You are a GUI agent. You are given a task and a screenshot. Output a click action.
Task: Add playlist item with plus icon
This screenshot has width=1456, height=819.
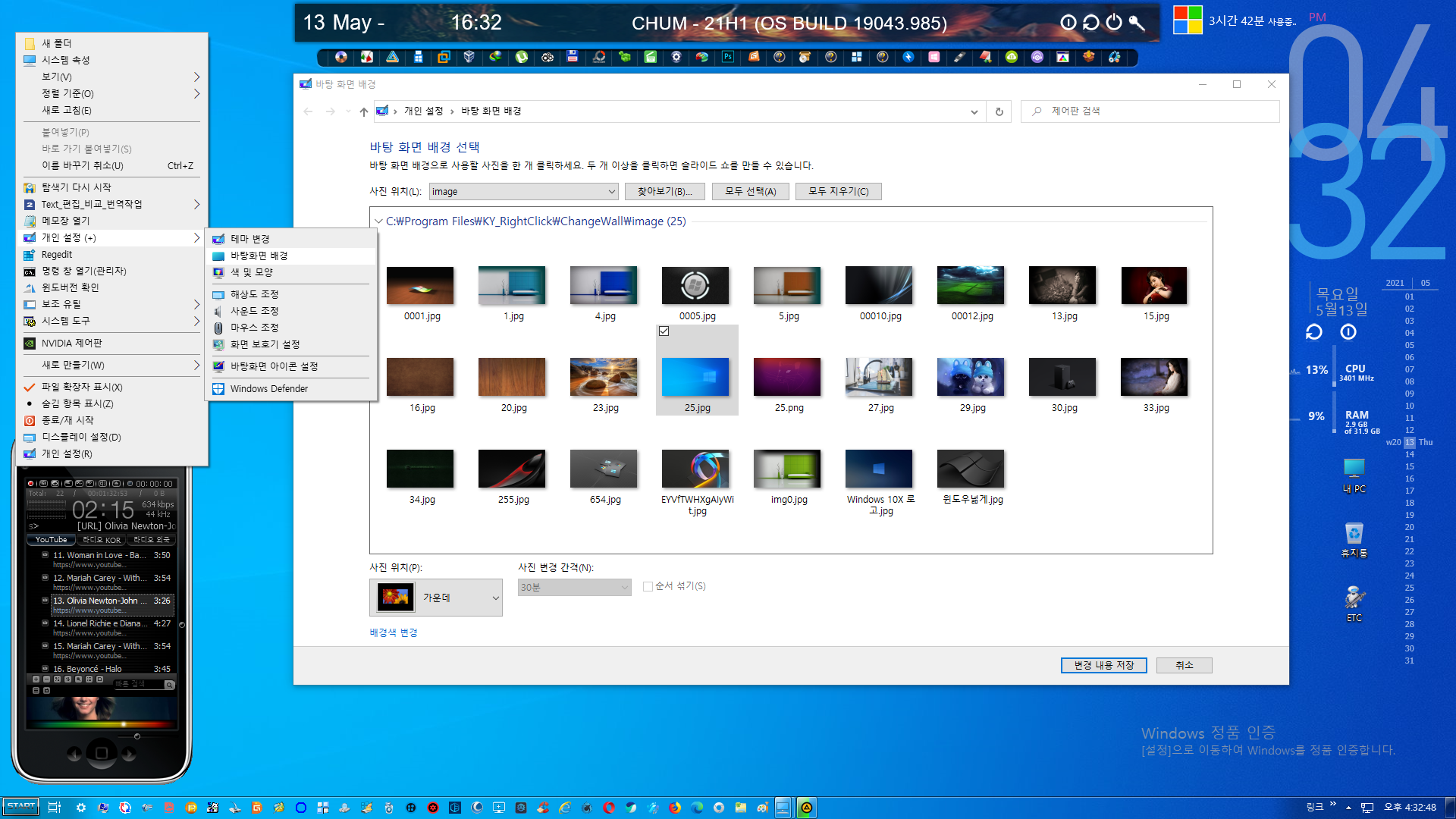[36, 679]
